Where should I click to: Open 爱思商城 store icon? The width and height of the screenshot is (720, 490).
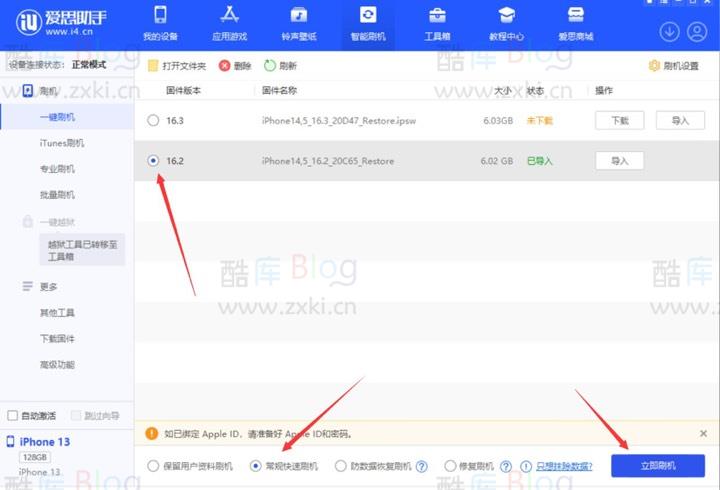pos(576,15)
